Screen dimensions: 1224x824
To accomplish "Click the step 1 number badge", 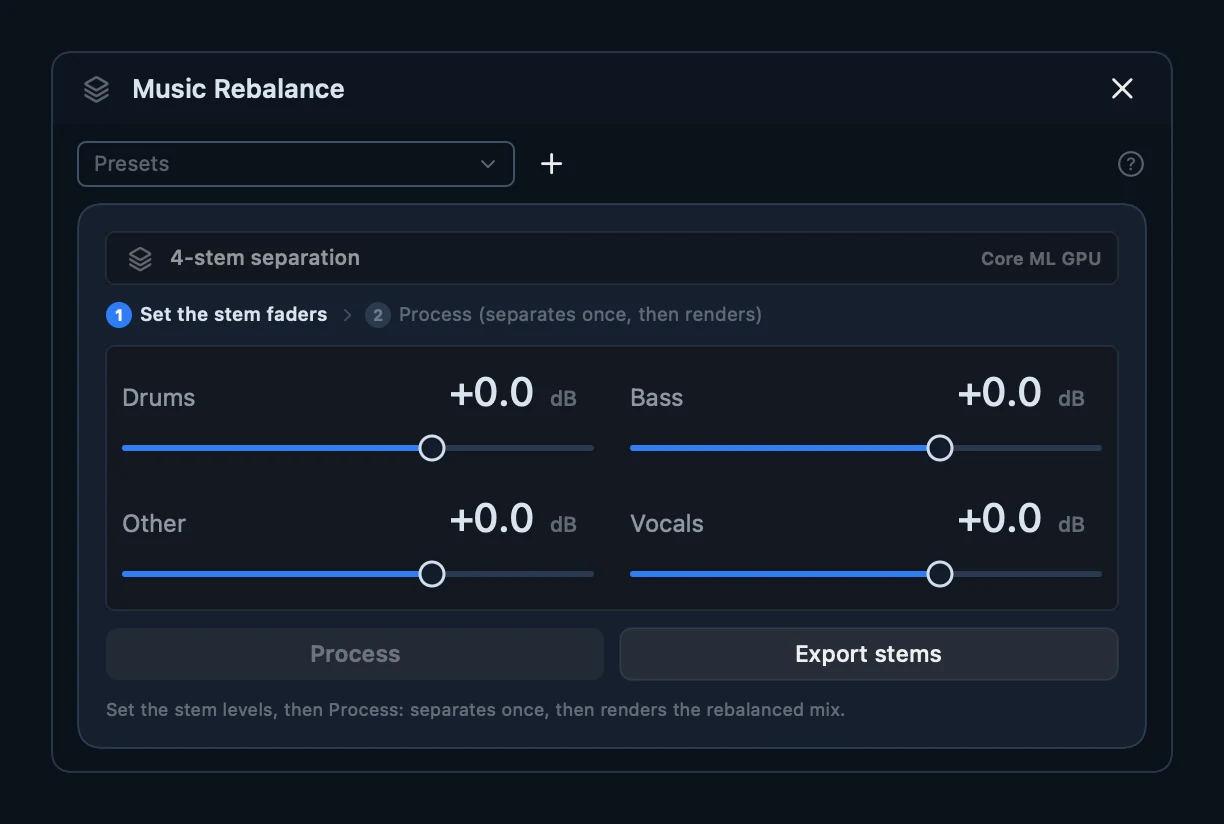I will pyautogui.click(x=119, y=315).
